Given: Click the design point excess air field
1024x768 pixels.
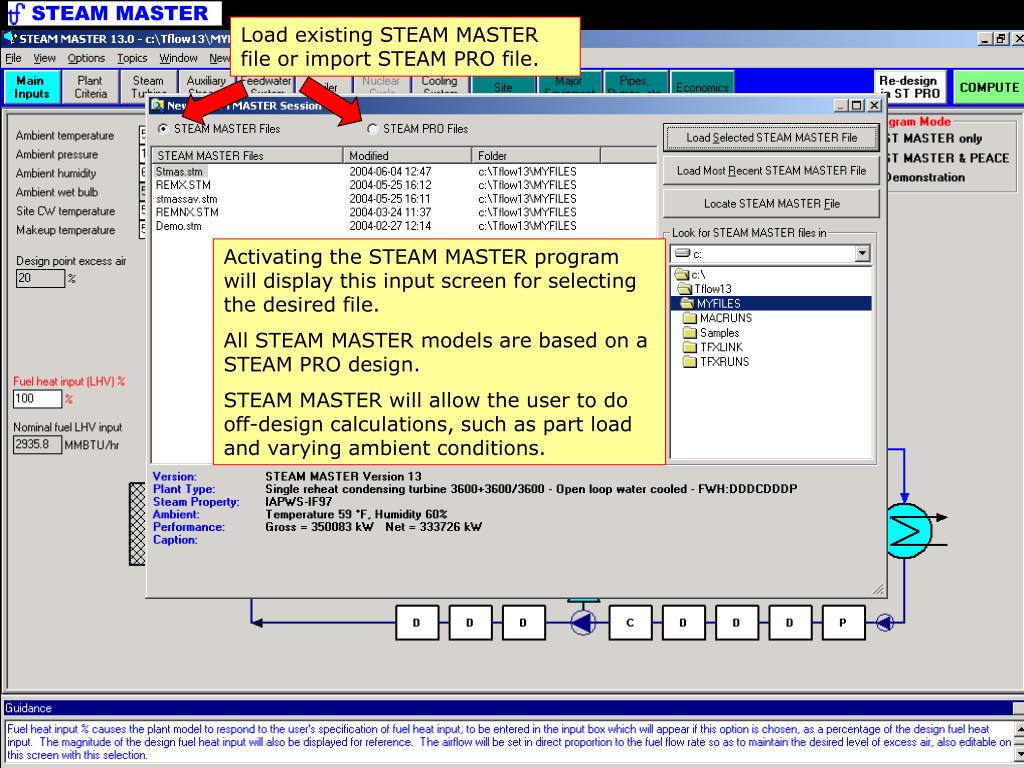Looking at the screenshot, I should [x=40, y=278].
